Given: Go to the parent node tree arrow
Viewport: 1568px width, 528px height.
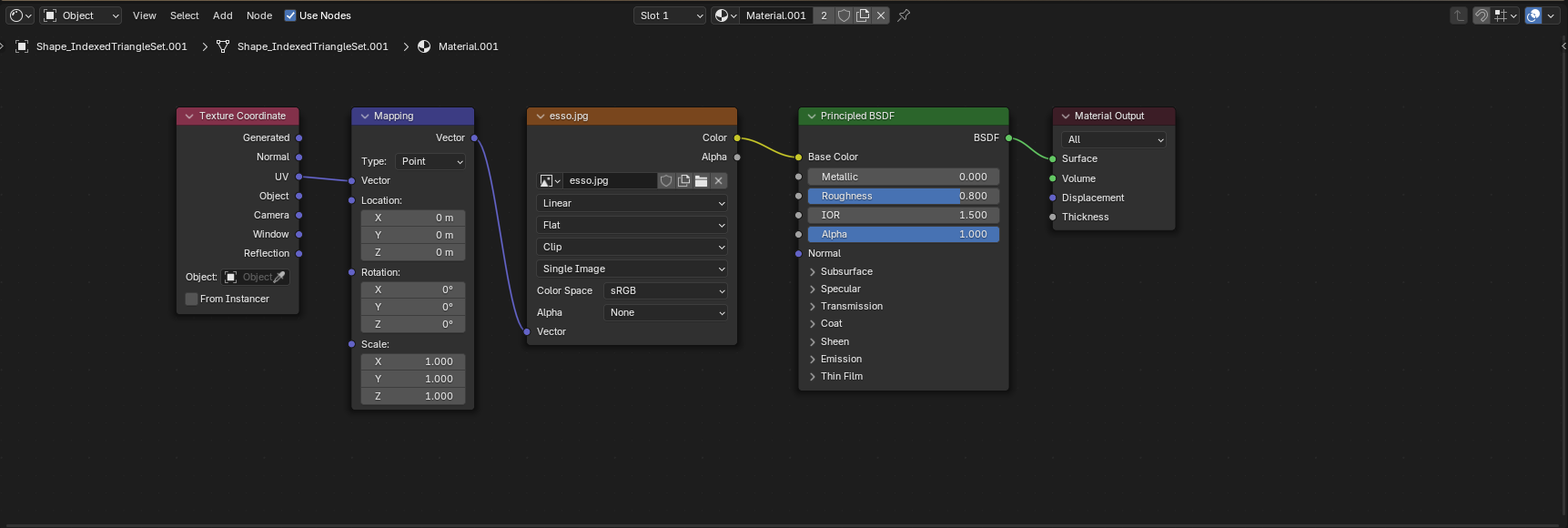Looking at the screenshot, I should click(x=1459, y=15).
